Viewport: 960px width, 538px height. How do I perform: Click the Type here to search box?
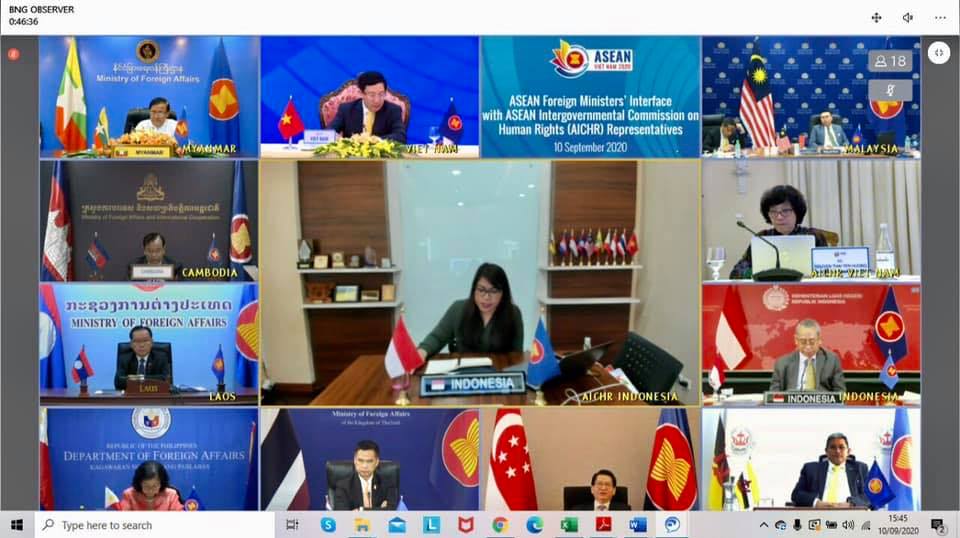pyautogui.click(x=155, y=525)
